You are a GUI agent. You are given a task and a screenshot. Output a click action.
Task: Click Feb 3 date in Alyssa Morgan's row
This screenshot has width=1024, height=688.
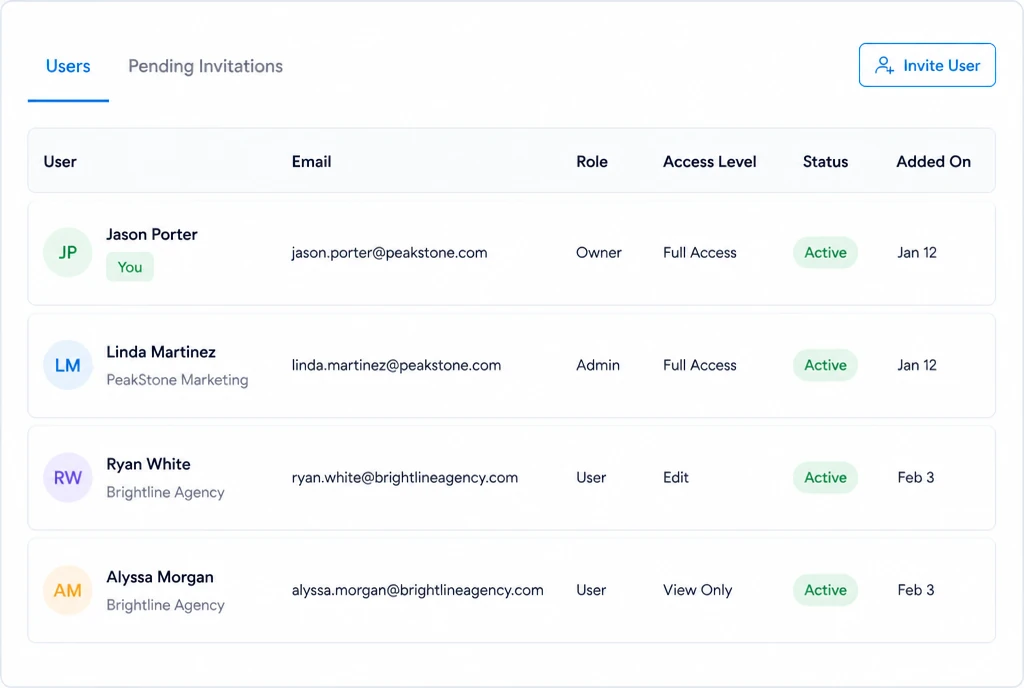point(916,590)
